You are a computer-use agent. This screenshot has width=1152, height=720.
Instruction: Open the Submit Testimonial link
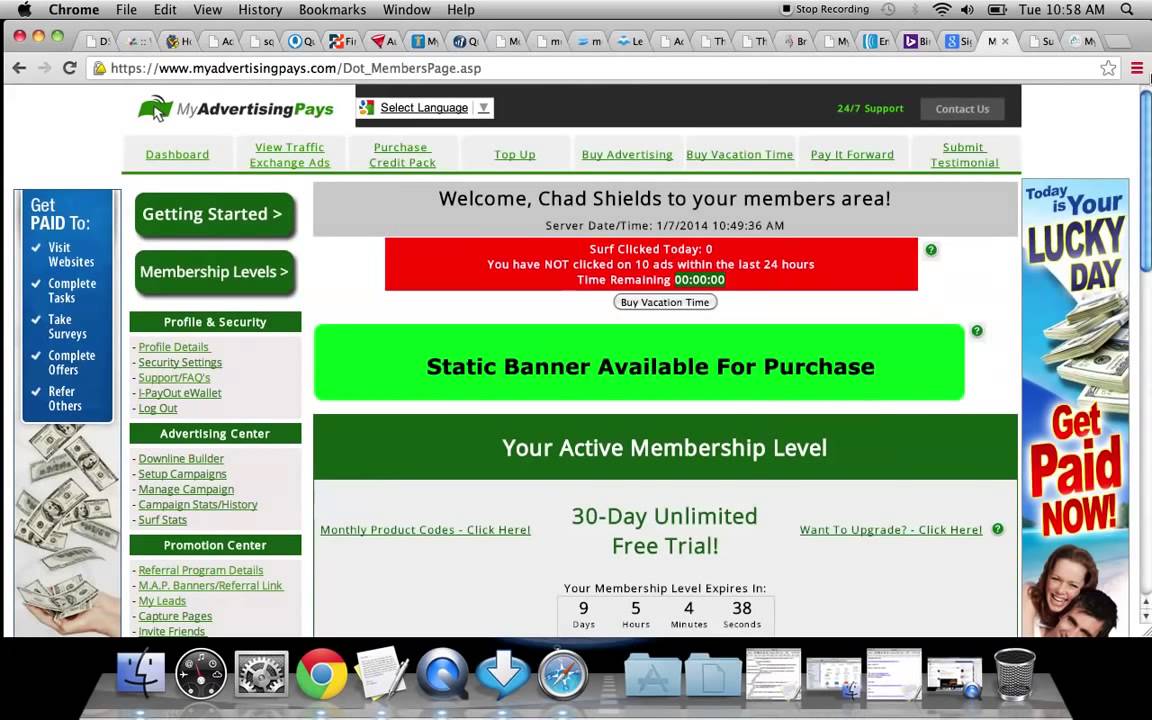(965, 154)
